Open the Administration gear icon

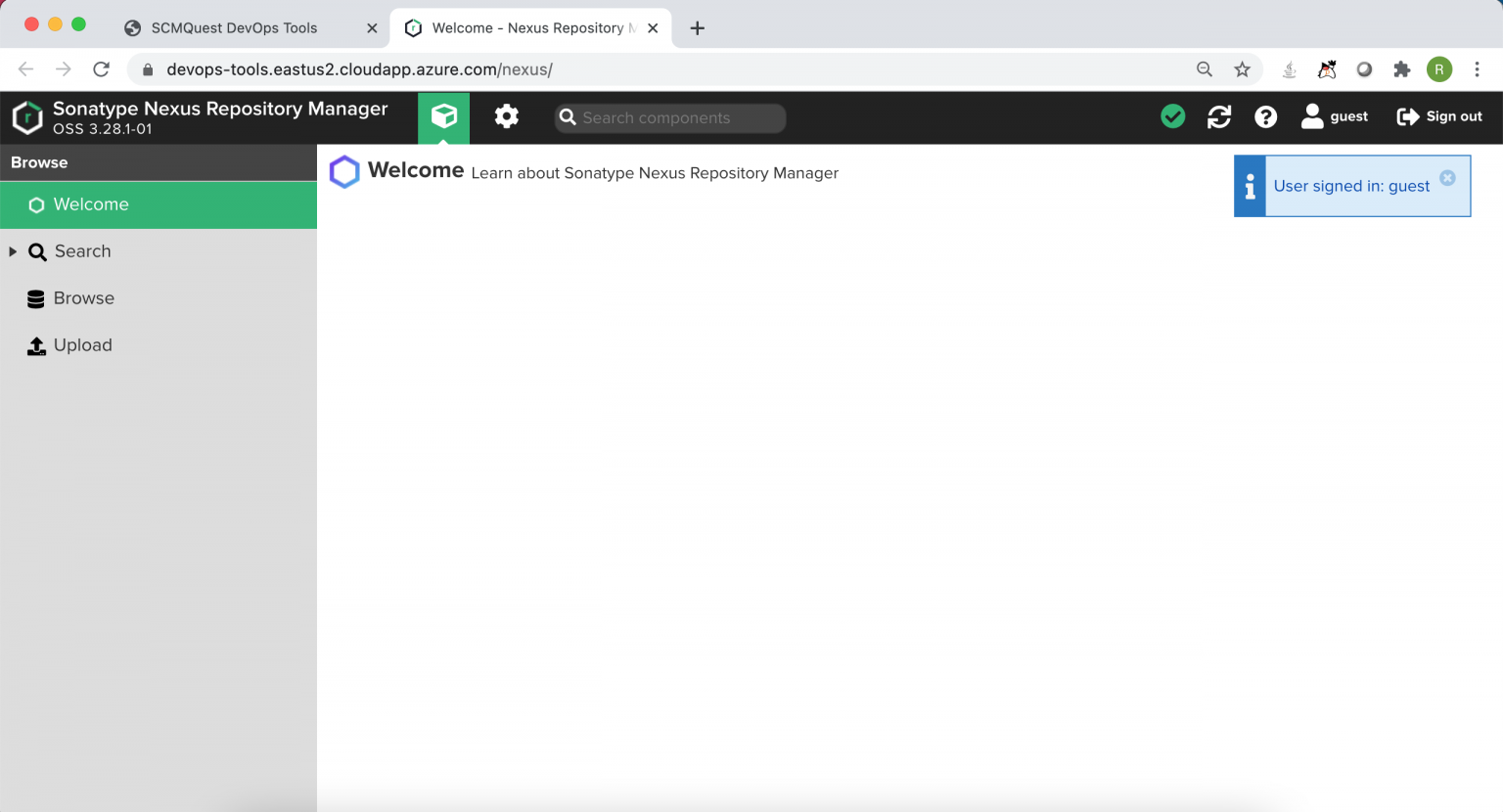point(507,116)
